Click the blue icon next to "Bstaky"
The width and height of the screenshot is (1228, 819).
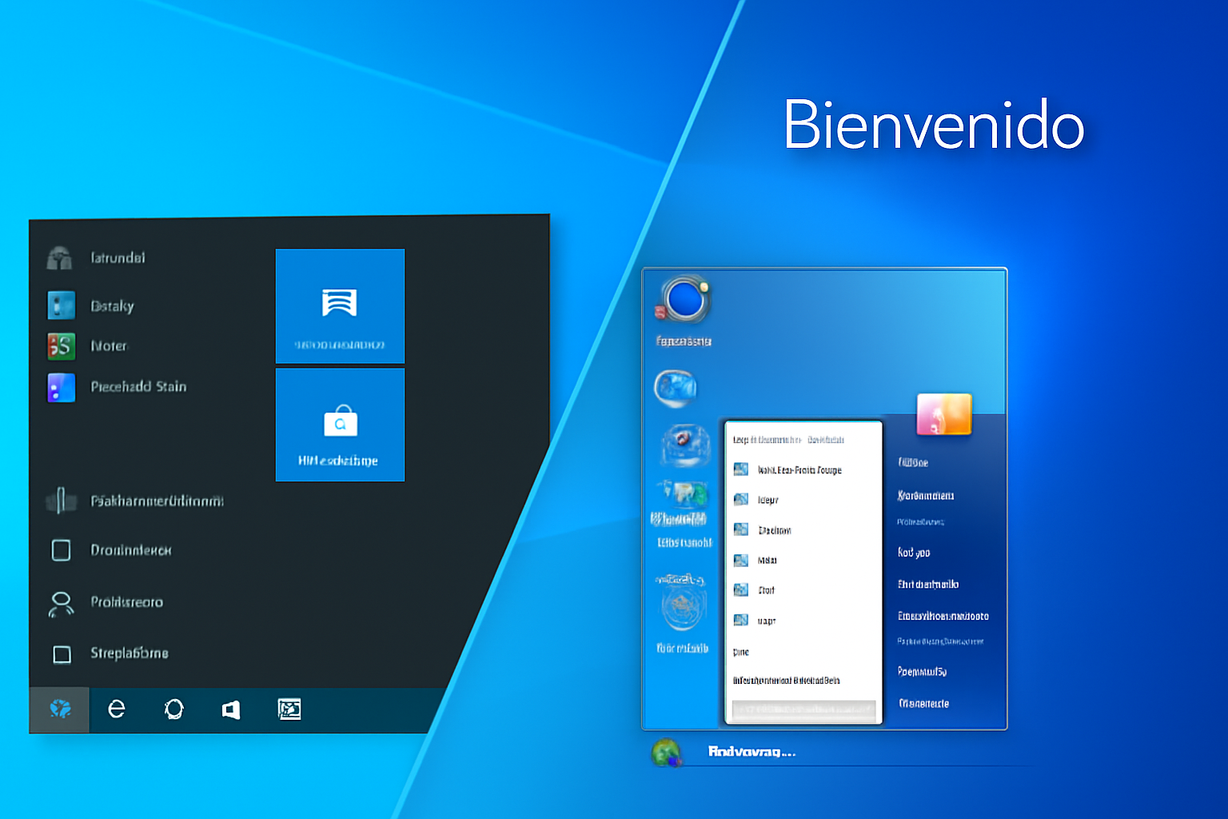click(61, 306)
